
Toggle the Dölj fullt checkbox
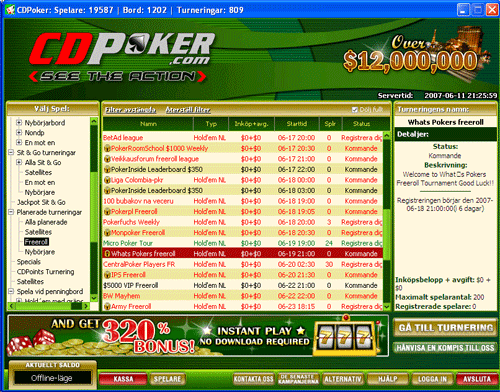click(x=355, y=109)
